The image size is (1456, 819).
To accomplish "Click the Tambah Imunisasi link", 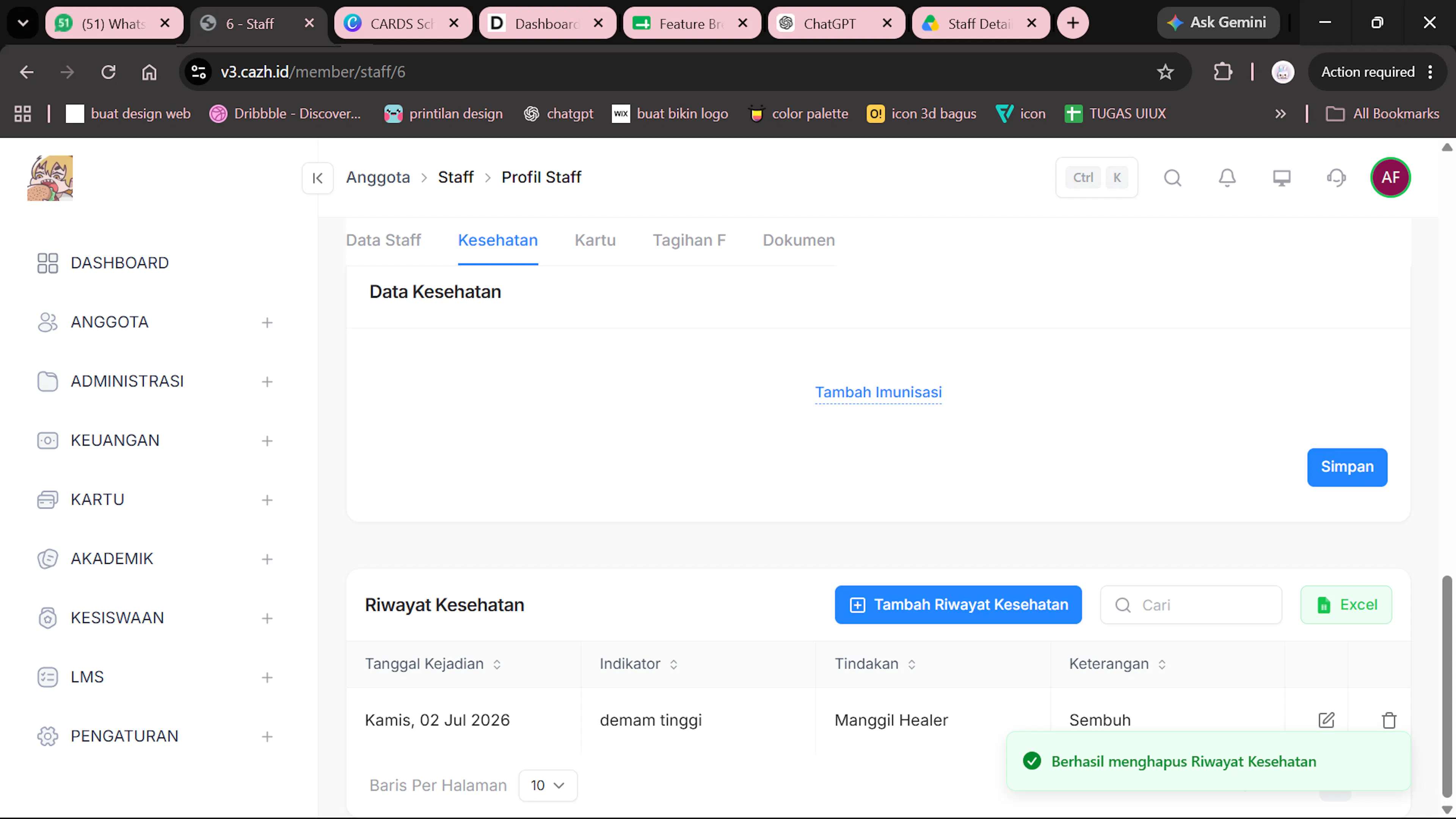I will 879,392.
